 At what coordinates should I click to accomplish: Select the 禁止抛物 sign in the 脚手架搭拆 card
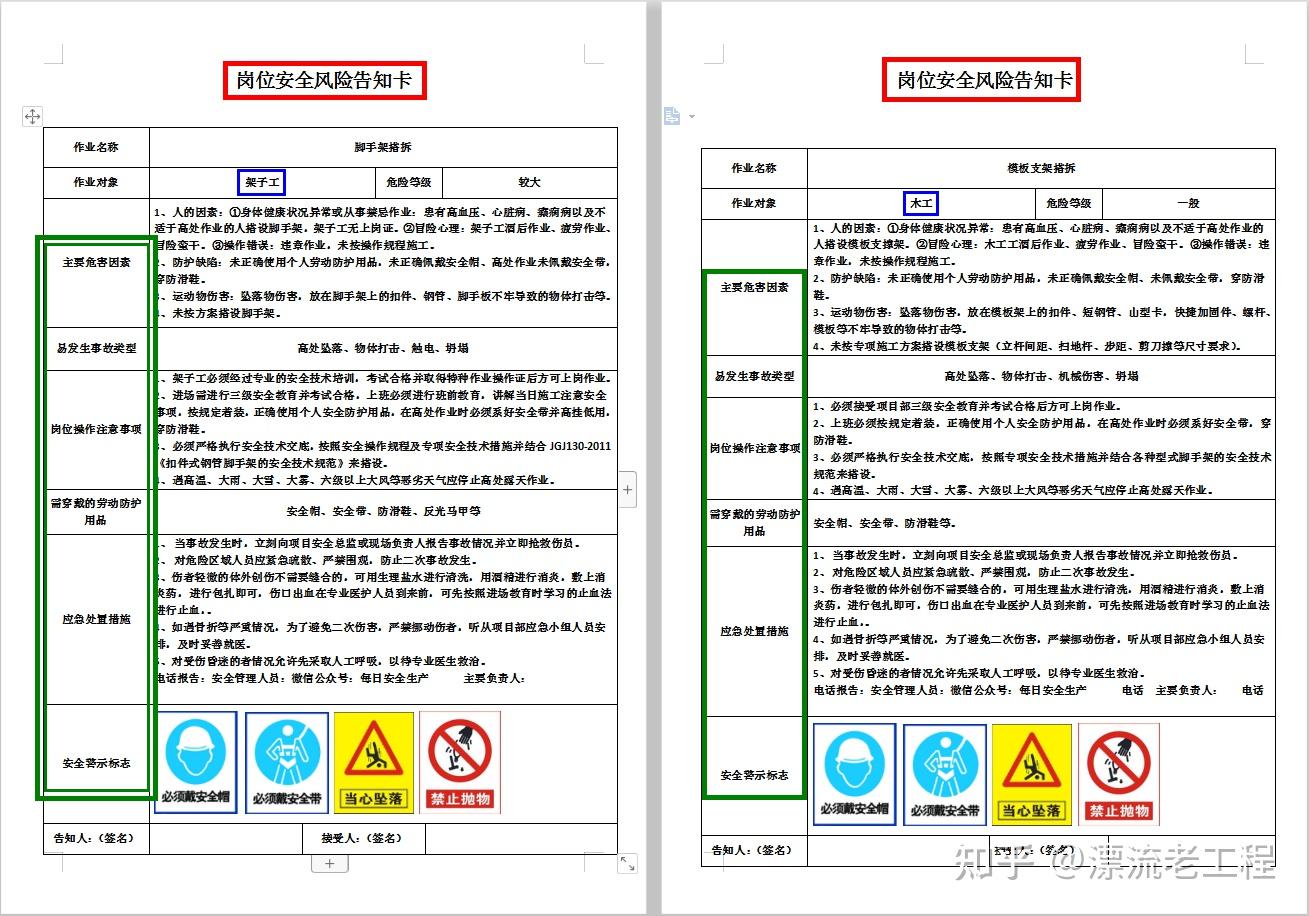point(460,762)
